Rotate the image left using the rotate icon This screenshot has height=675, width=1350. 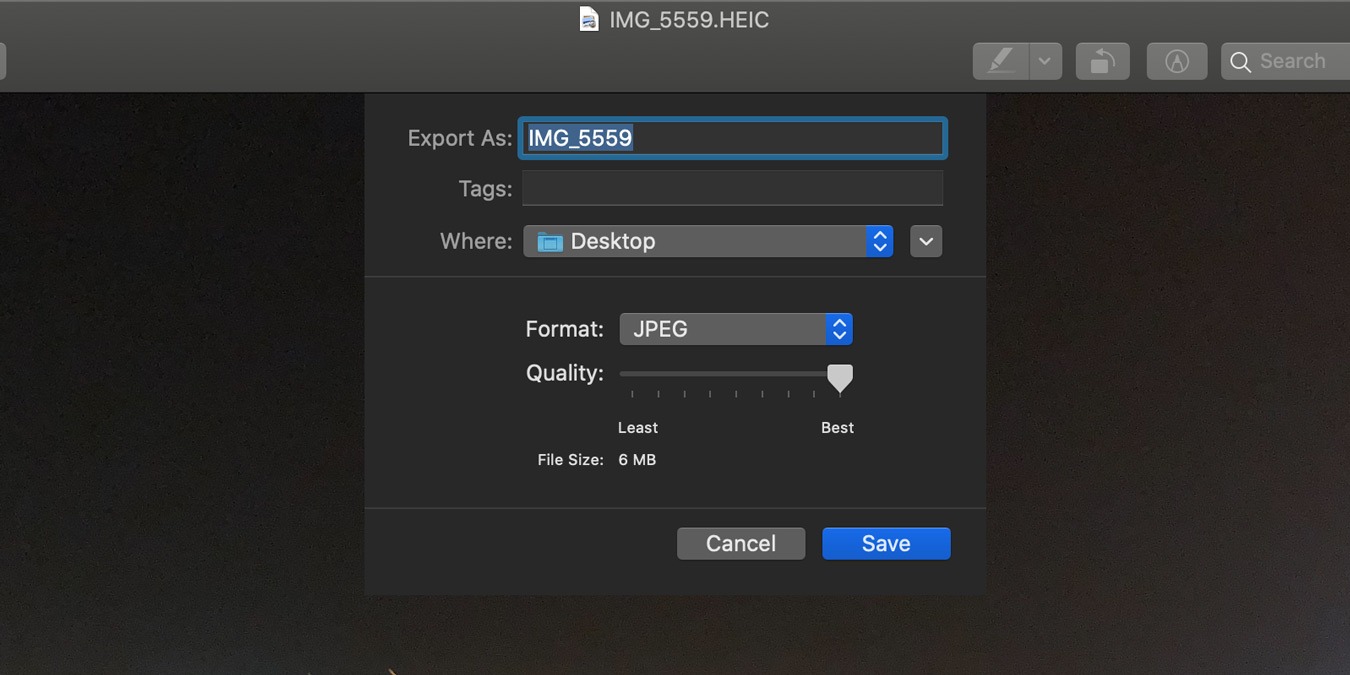(x=1102, y=61)
